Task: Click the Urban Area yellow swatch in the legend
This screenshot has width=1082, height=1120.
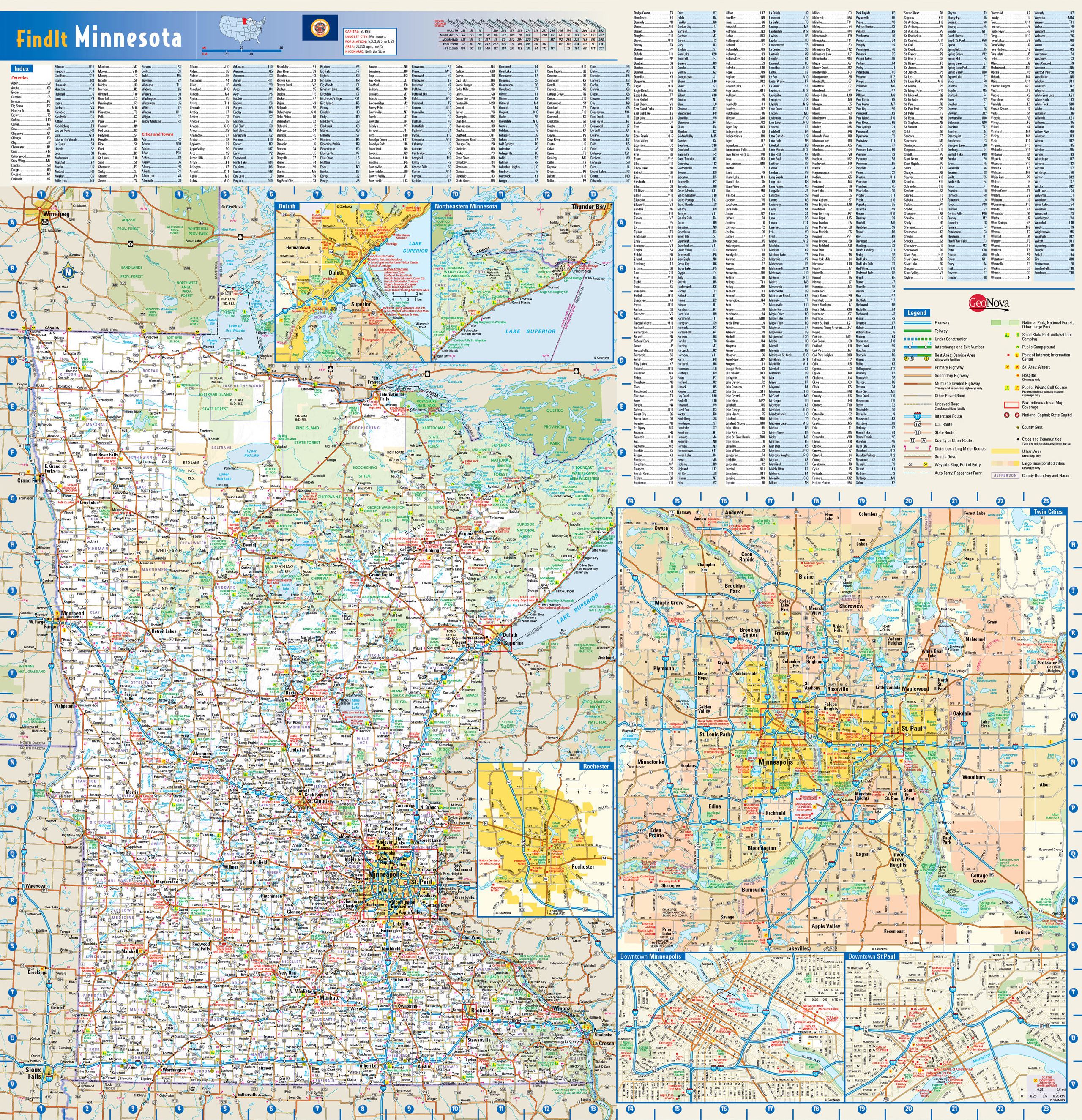Action: [1005, 451]
